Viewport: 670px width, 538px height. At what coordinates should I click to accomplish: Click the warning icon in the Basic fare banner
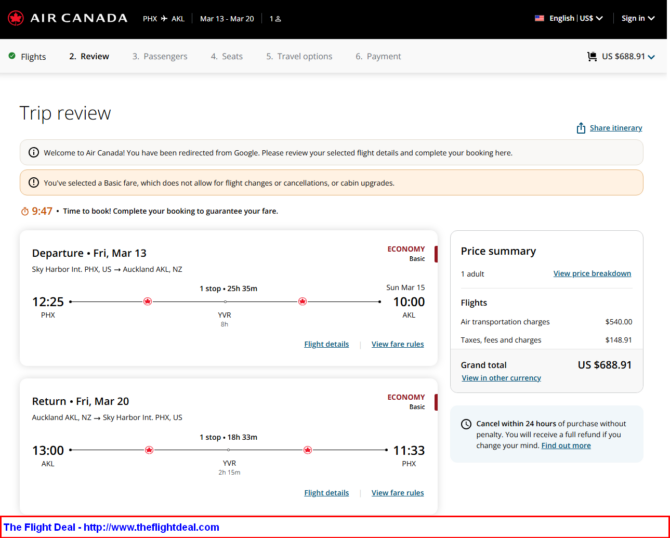[x=33, y=182]
